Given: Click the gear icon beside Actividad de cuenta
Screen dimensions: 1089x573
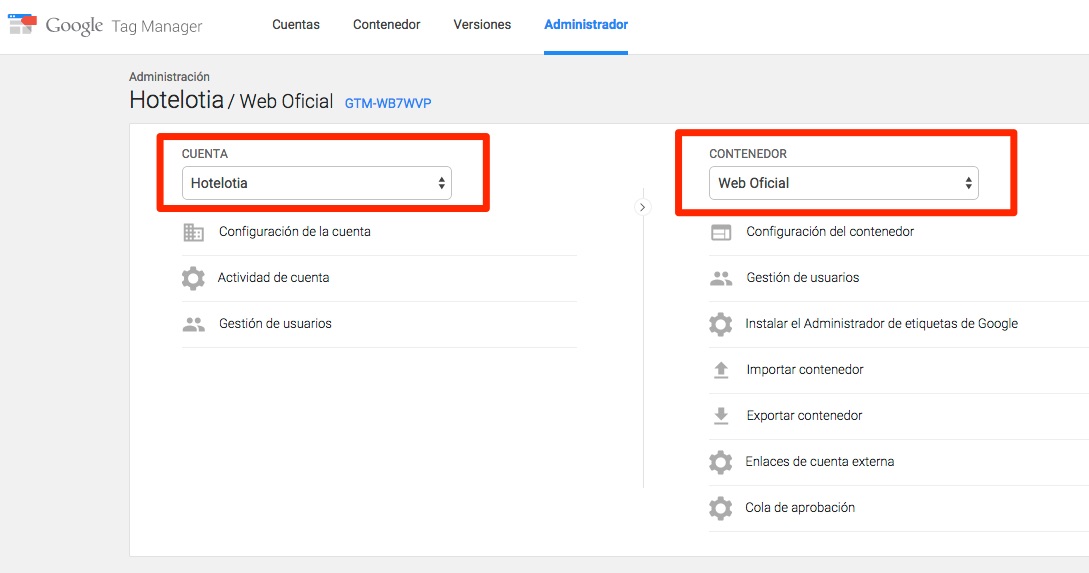Looking at the screenshot, I should coord(193,278).
